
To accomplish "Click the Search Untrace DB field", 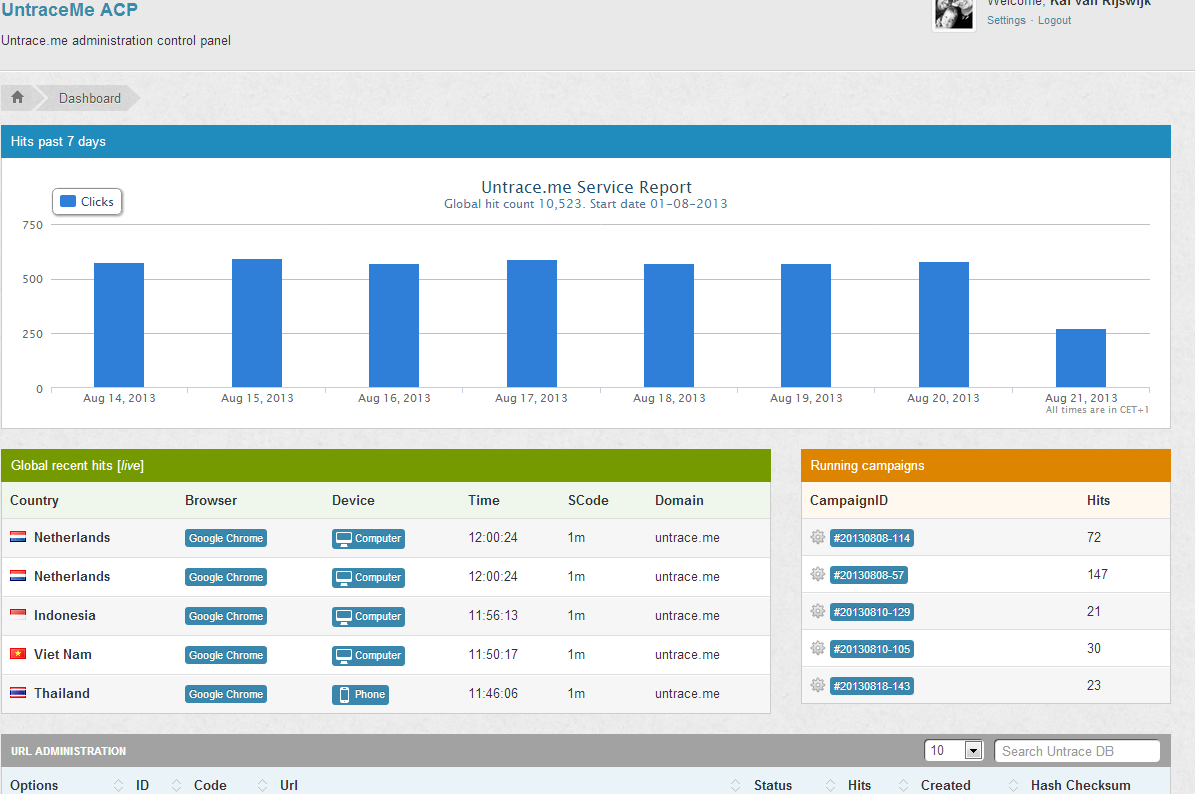I will (1077, 751).
